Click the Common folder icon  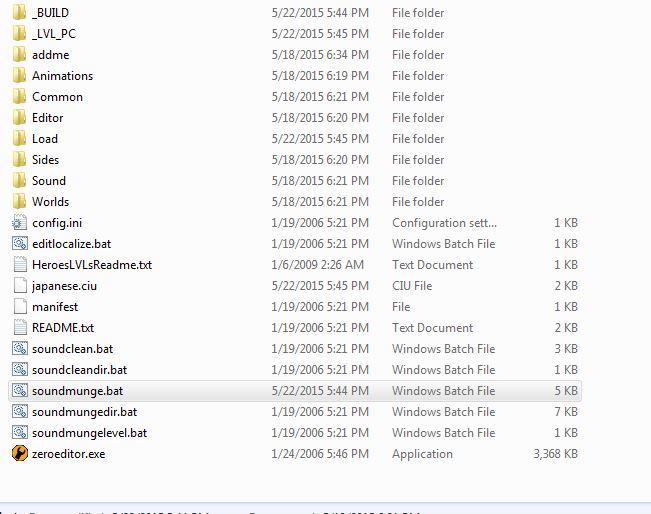(19, 97)
